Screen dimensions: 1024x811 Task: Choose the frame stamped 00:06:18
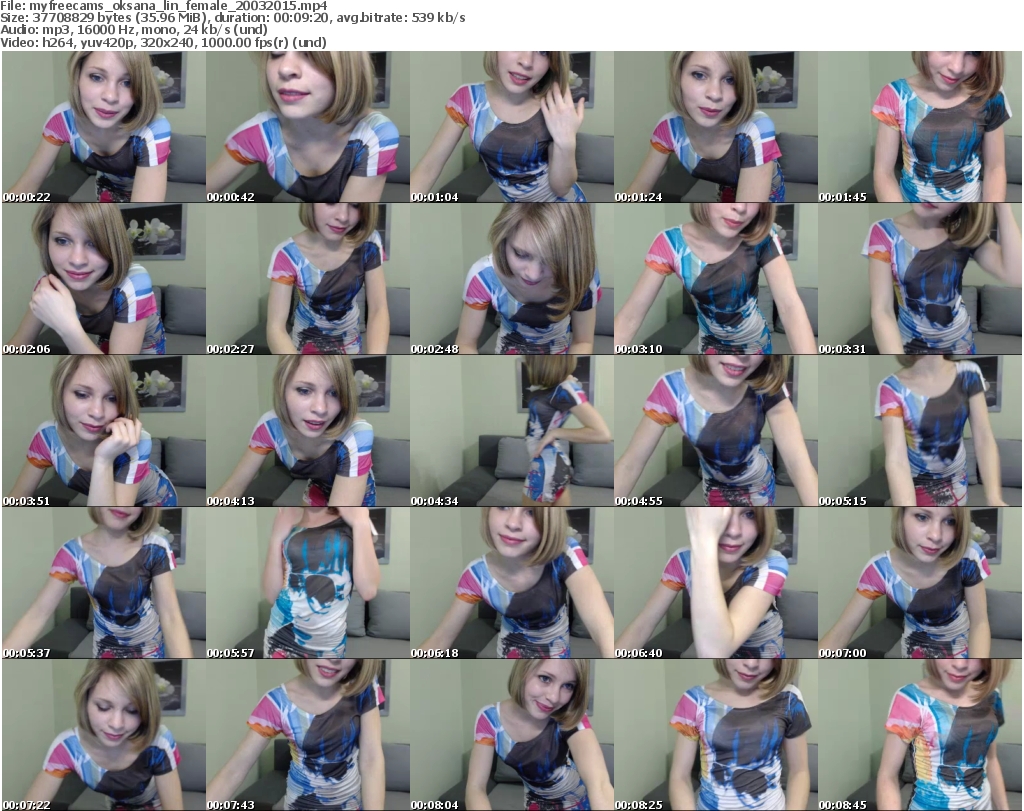point(512,583)
